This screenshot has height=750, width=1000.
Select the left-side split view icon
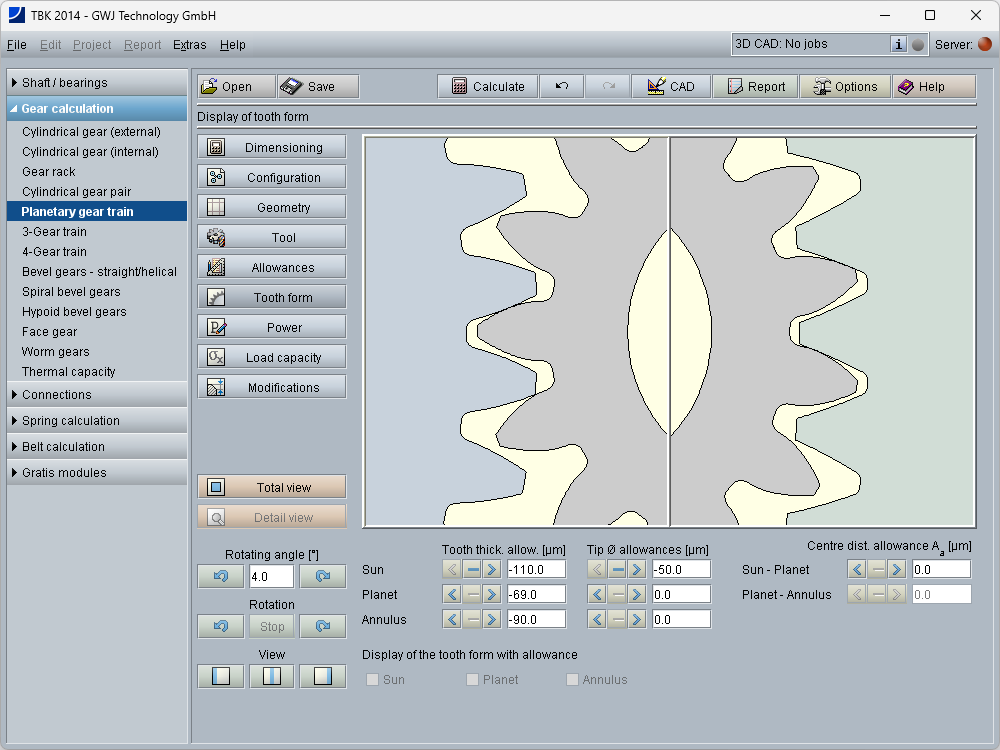pyautogui.click(x=221, y=677)
